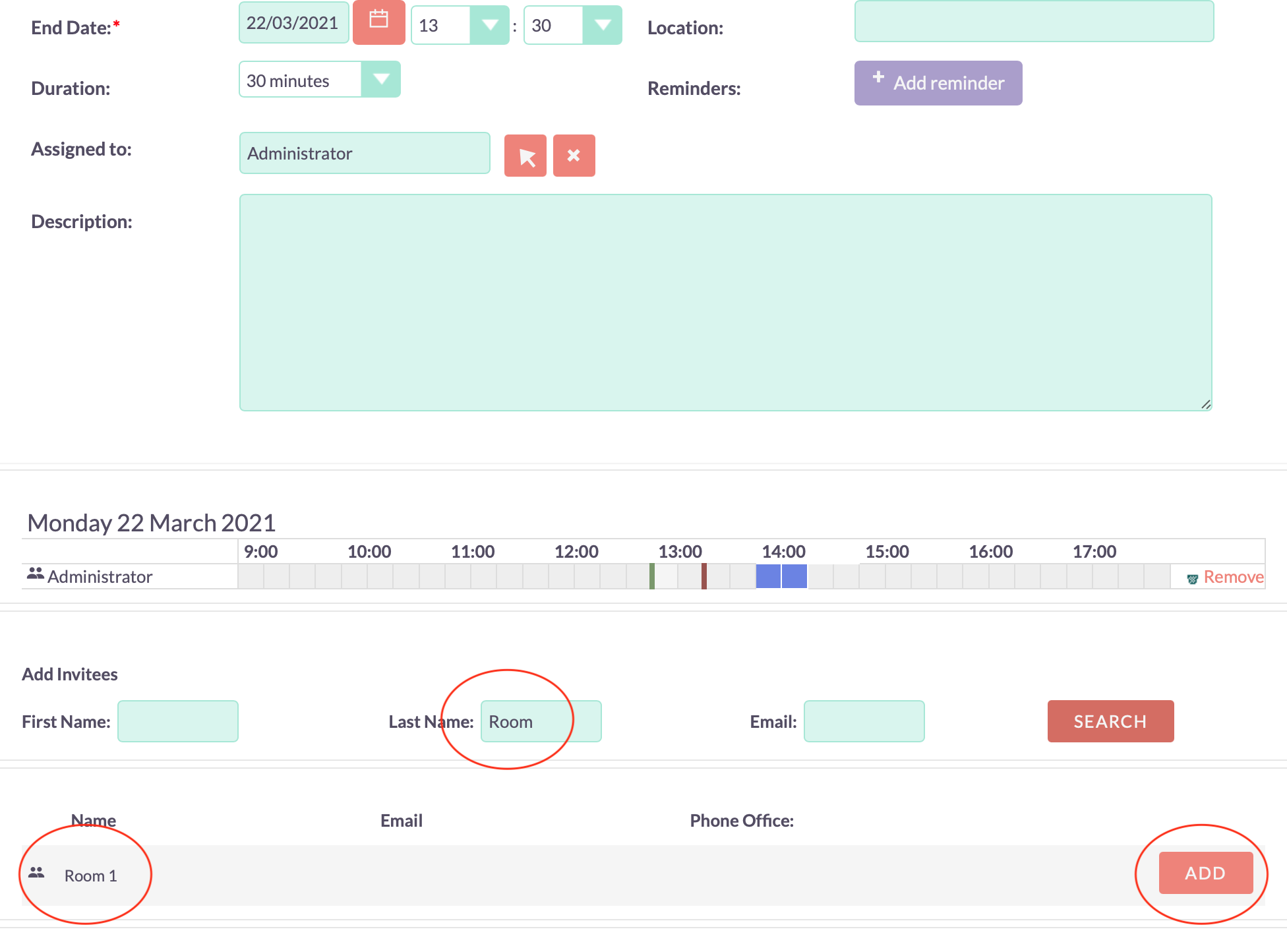
Task: Click the plus icon on Add reminder
Action: [878, 77]
